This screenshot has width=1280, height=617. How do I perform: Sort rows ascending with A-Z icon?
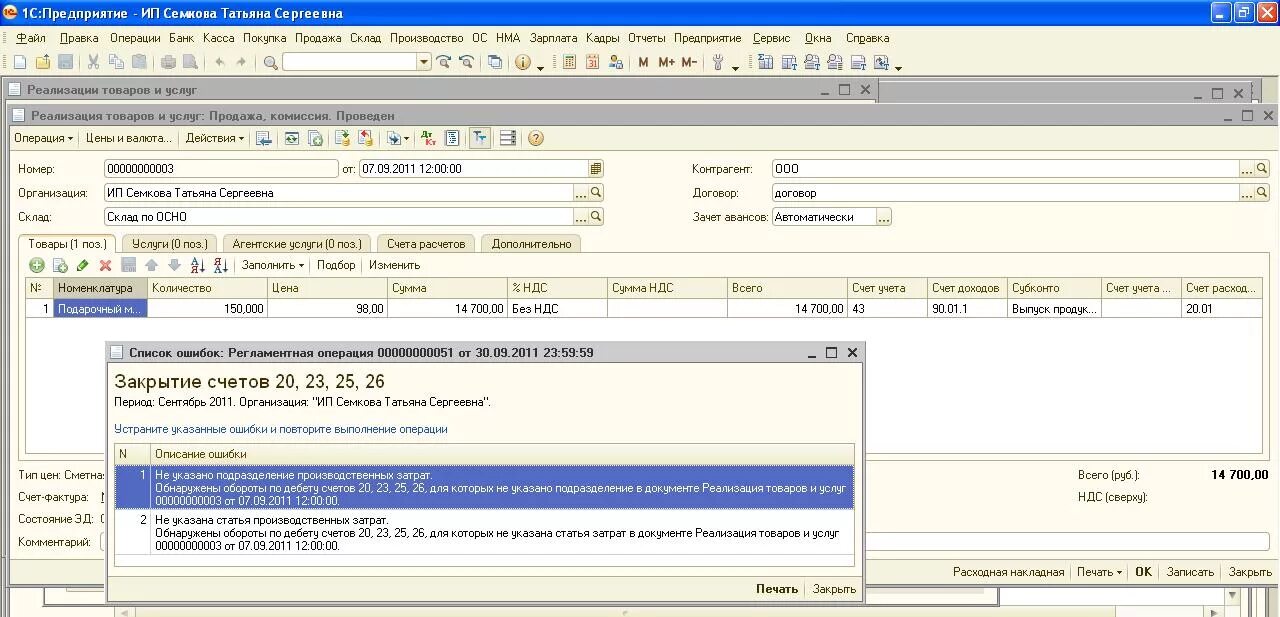[197, 265]
